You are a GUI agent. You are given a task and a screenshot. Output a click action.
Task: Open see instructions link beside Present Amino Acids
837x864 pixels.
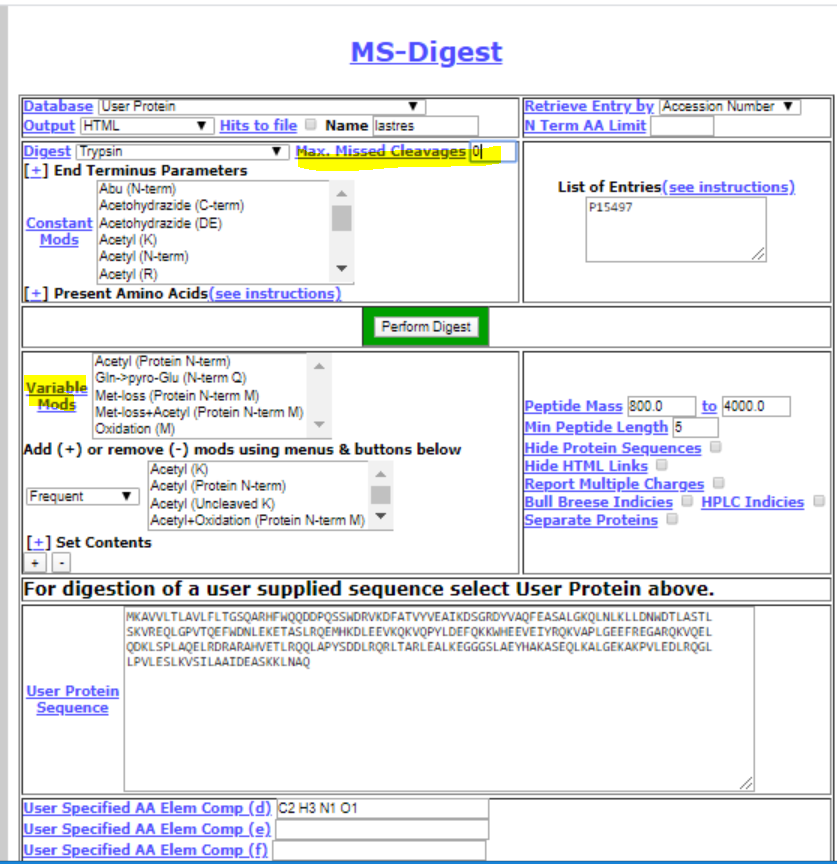(x=275, y=294)
